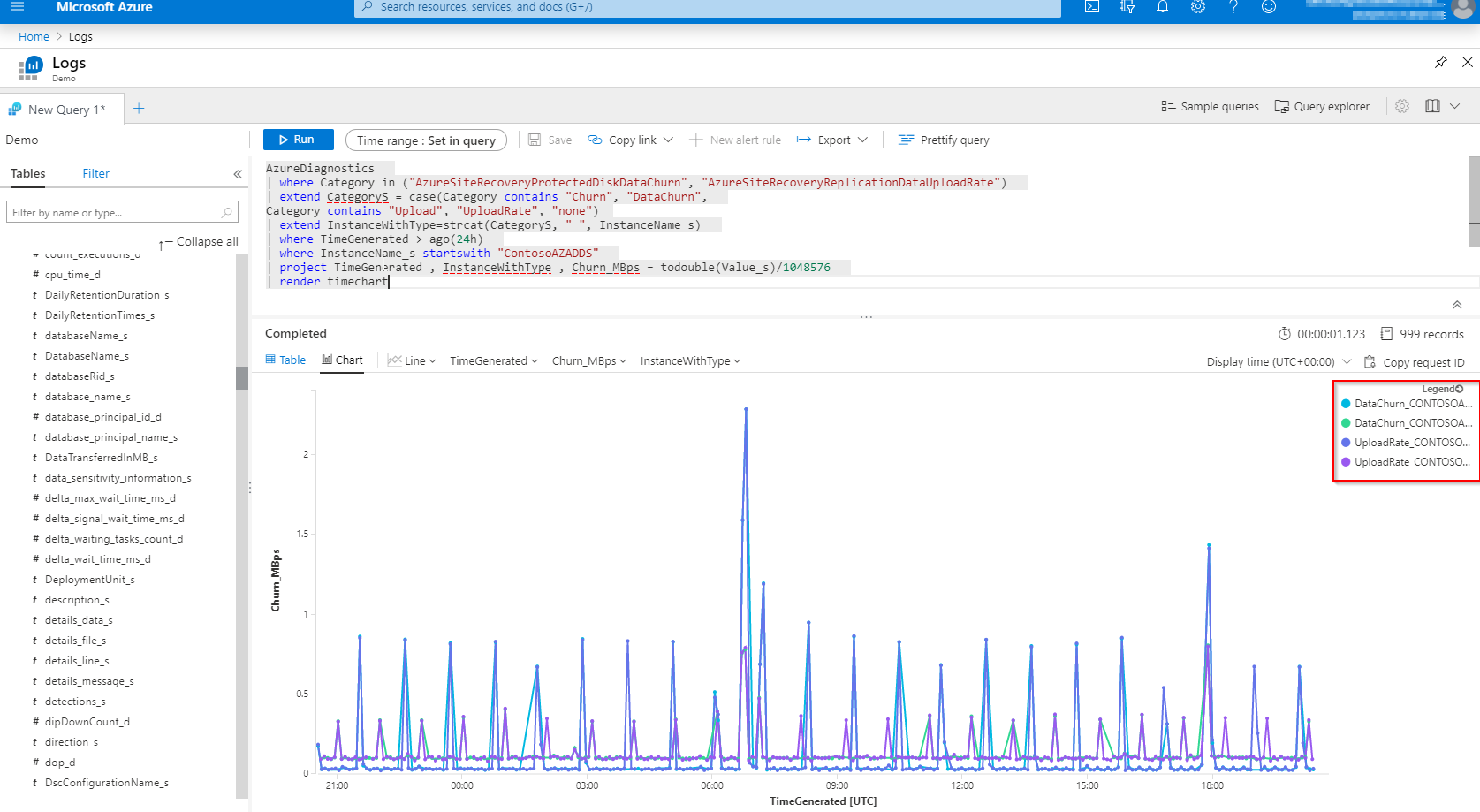Expand the Copy link dropdown arrow
This screenshot has width=1480, height=812.
click(669, 140)
